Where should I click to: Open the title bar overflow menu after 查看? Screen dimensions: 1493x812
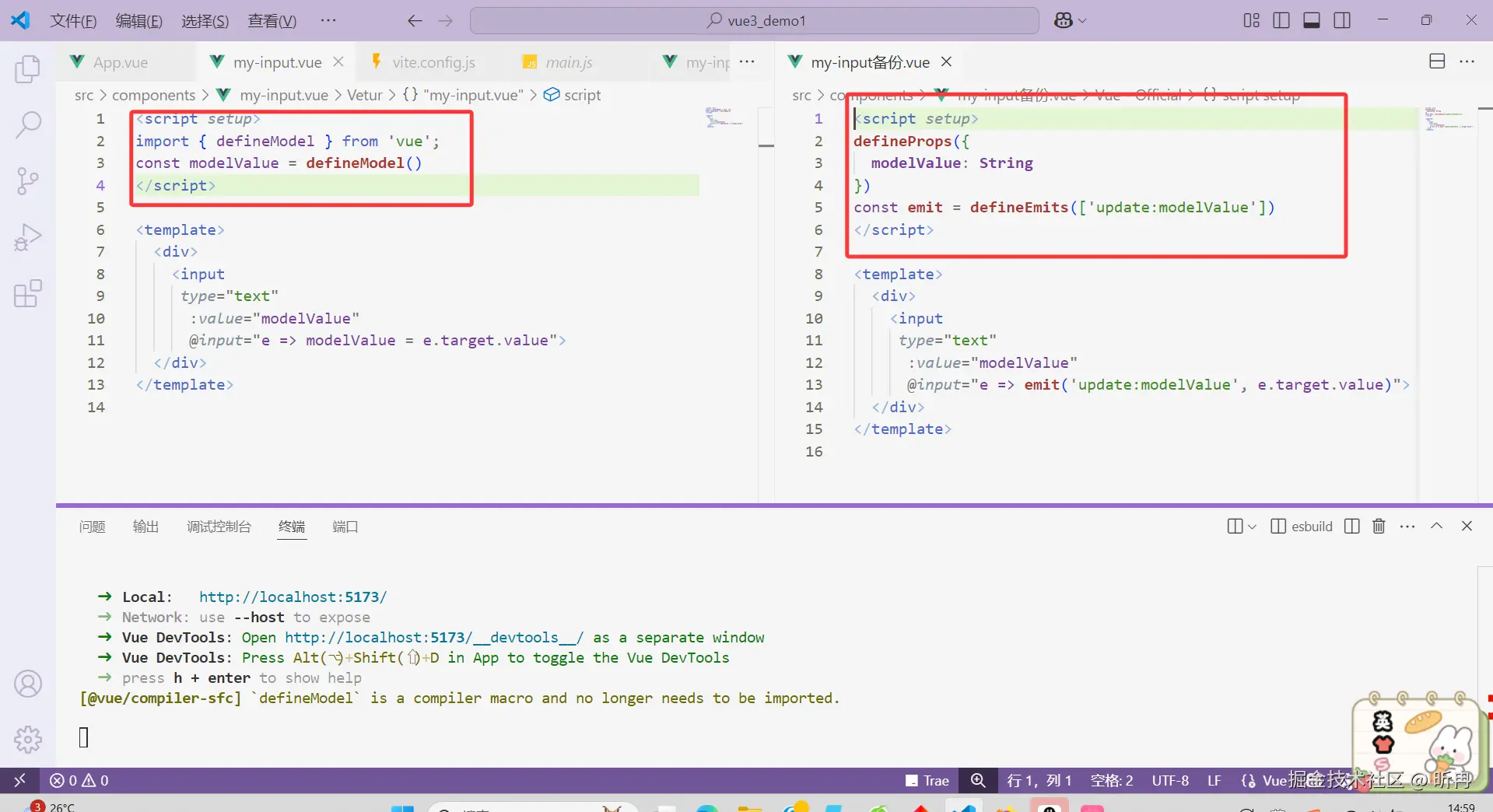pos(328,20)
